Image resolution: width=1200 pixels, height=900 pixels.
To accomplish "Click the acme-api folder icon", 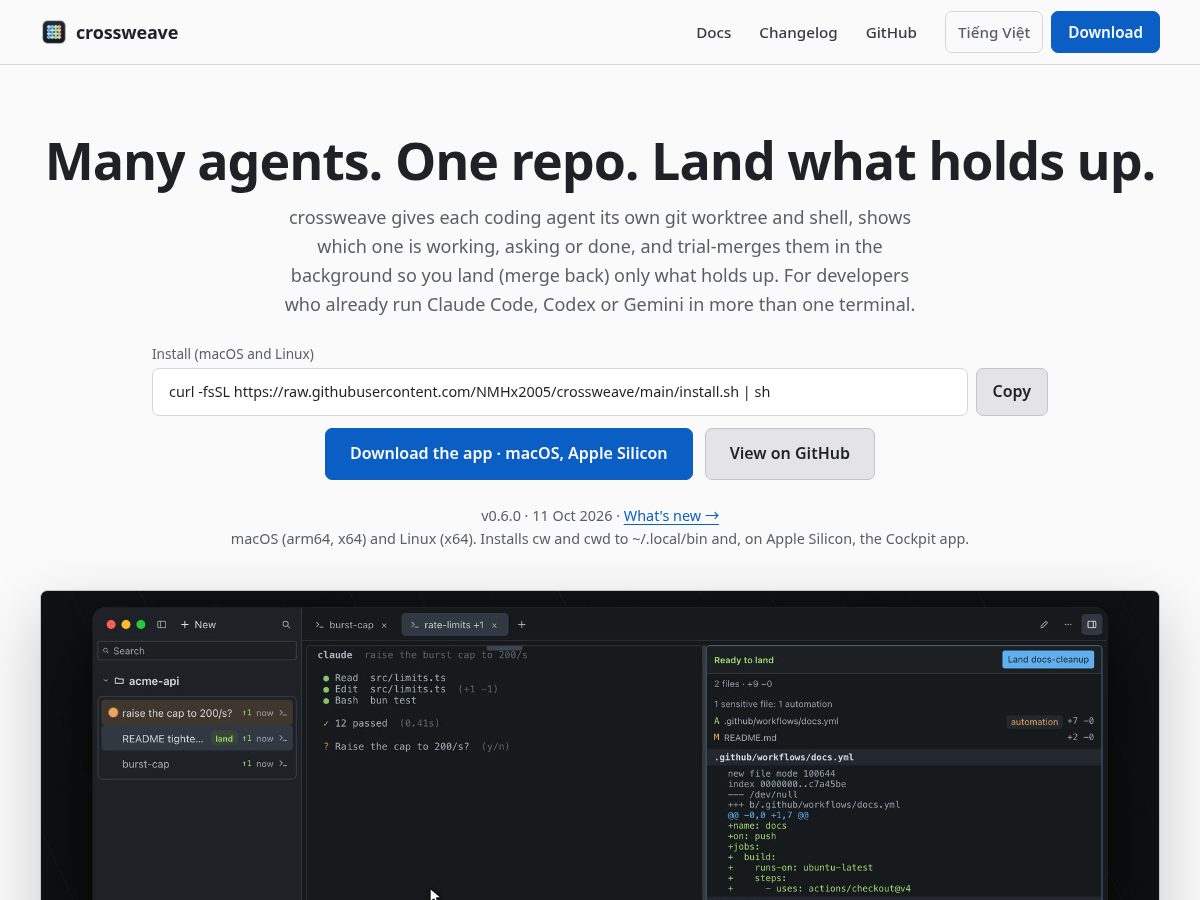I will click(119, 681).
